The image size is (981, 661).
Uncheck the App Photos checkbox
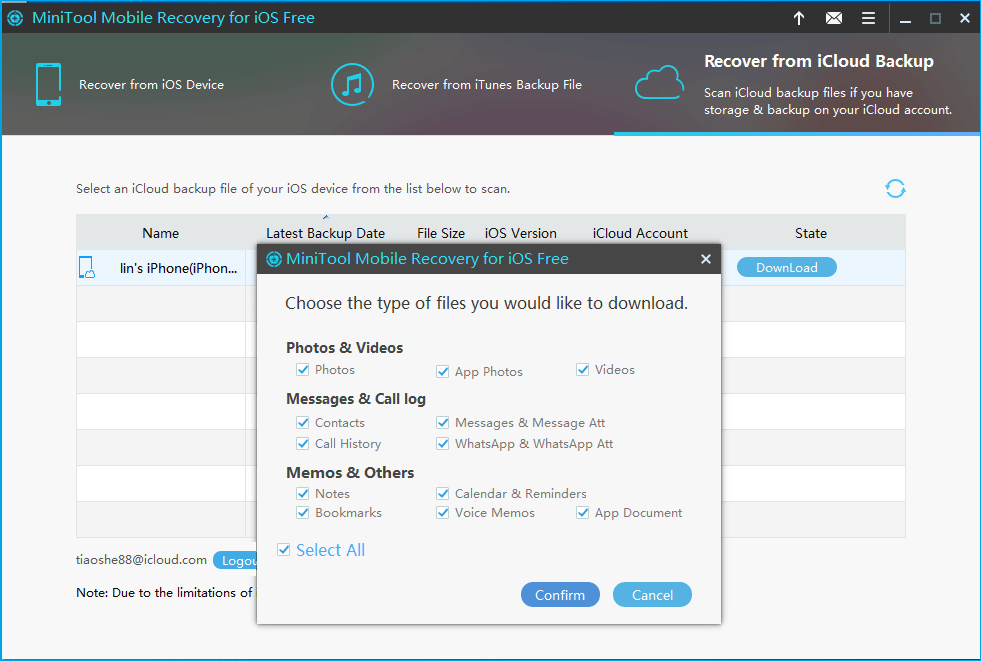[x=443, y=371]
